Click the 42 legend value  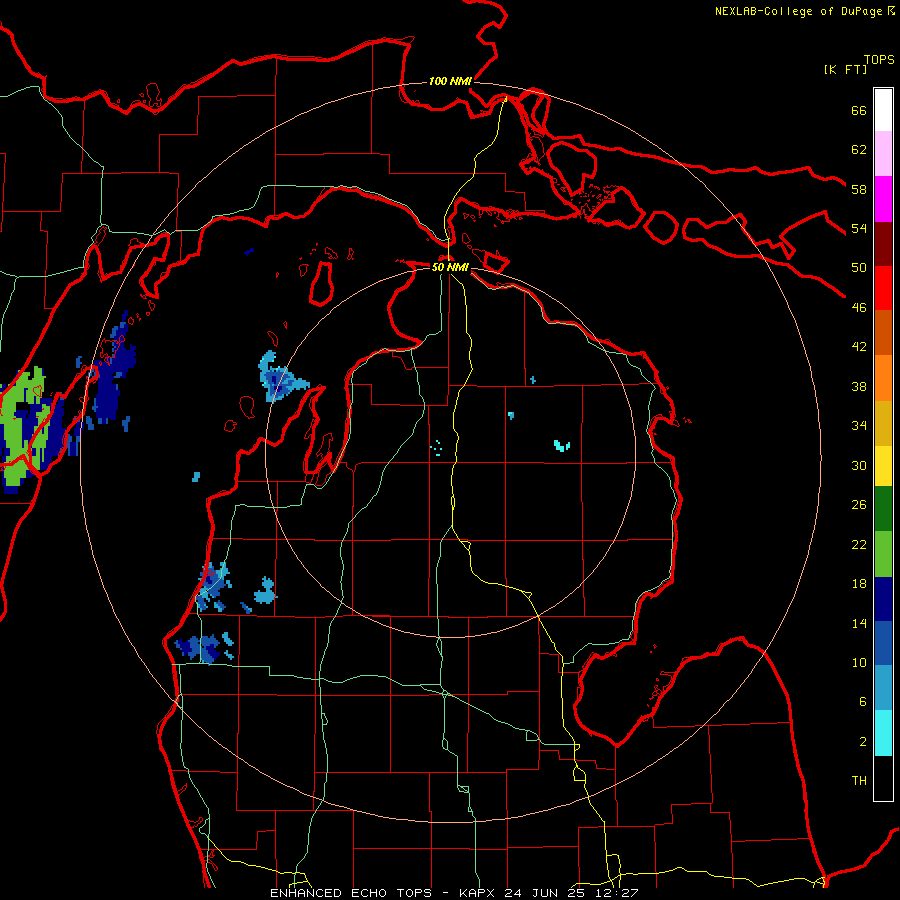(x=859, y=347)
